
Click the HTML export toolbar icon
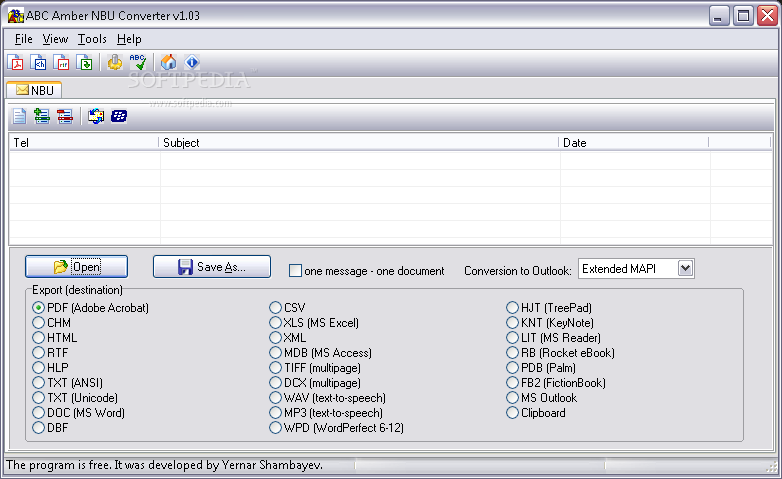pos(39,62)
